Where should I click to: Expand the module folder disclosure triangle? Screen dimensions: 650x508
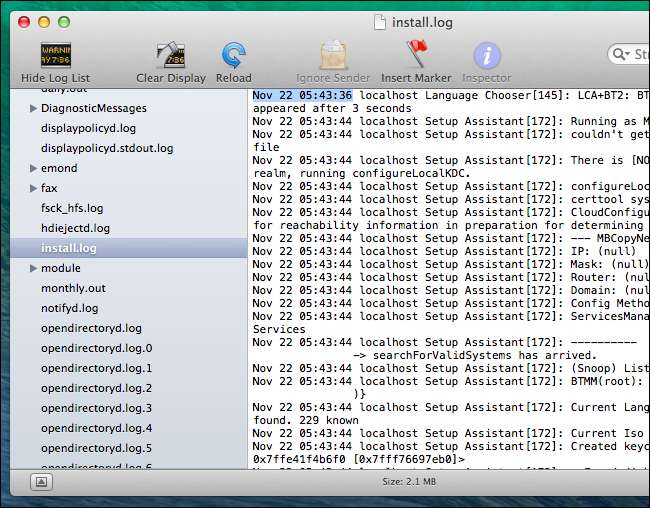[34, 268]
